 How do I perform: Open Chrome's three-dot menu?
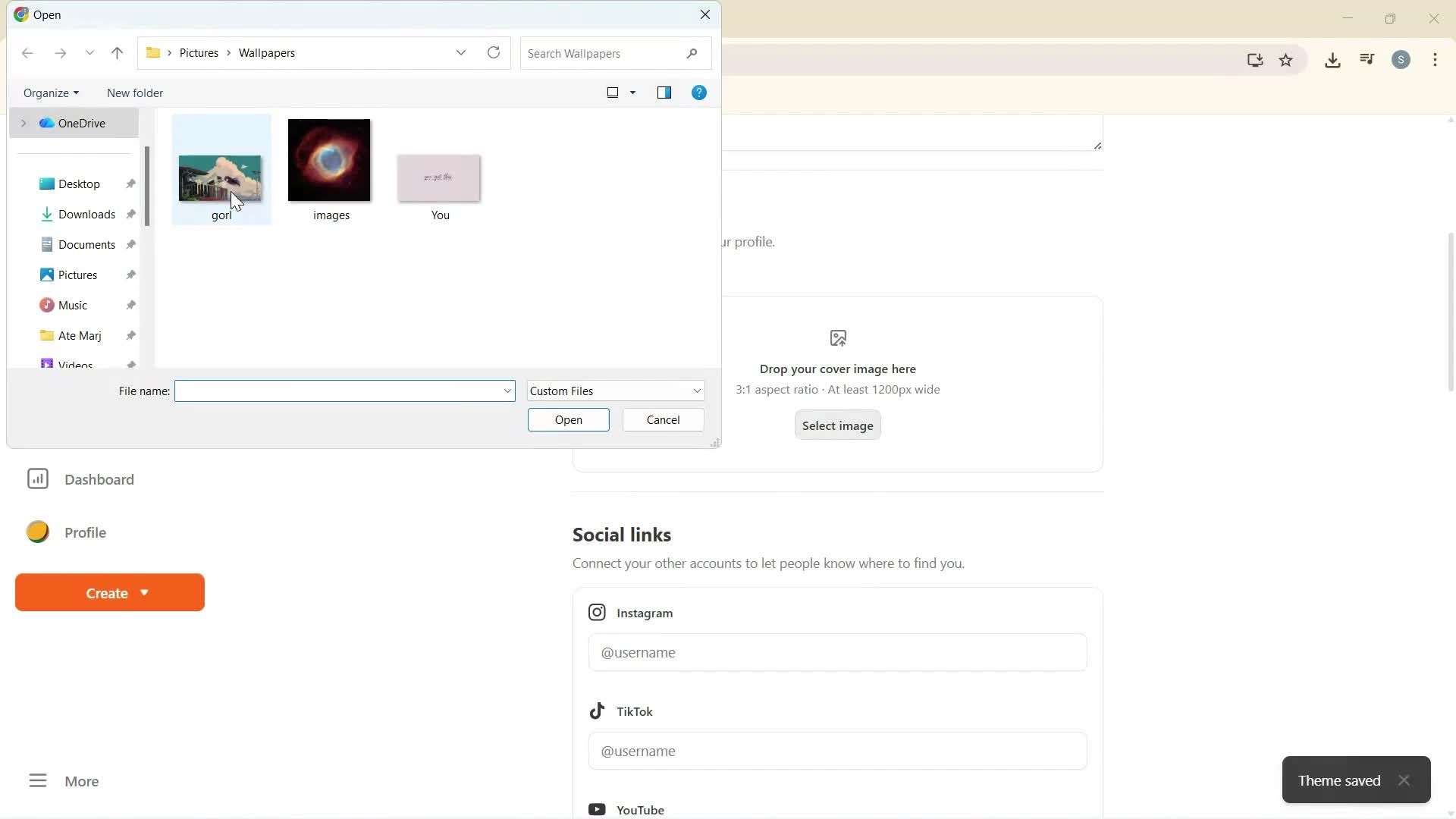(x=1435, y=60)
